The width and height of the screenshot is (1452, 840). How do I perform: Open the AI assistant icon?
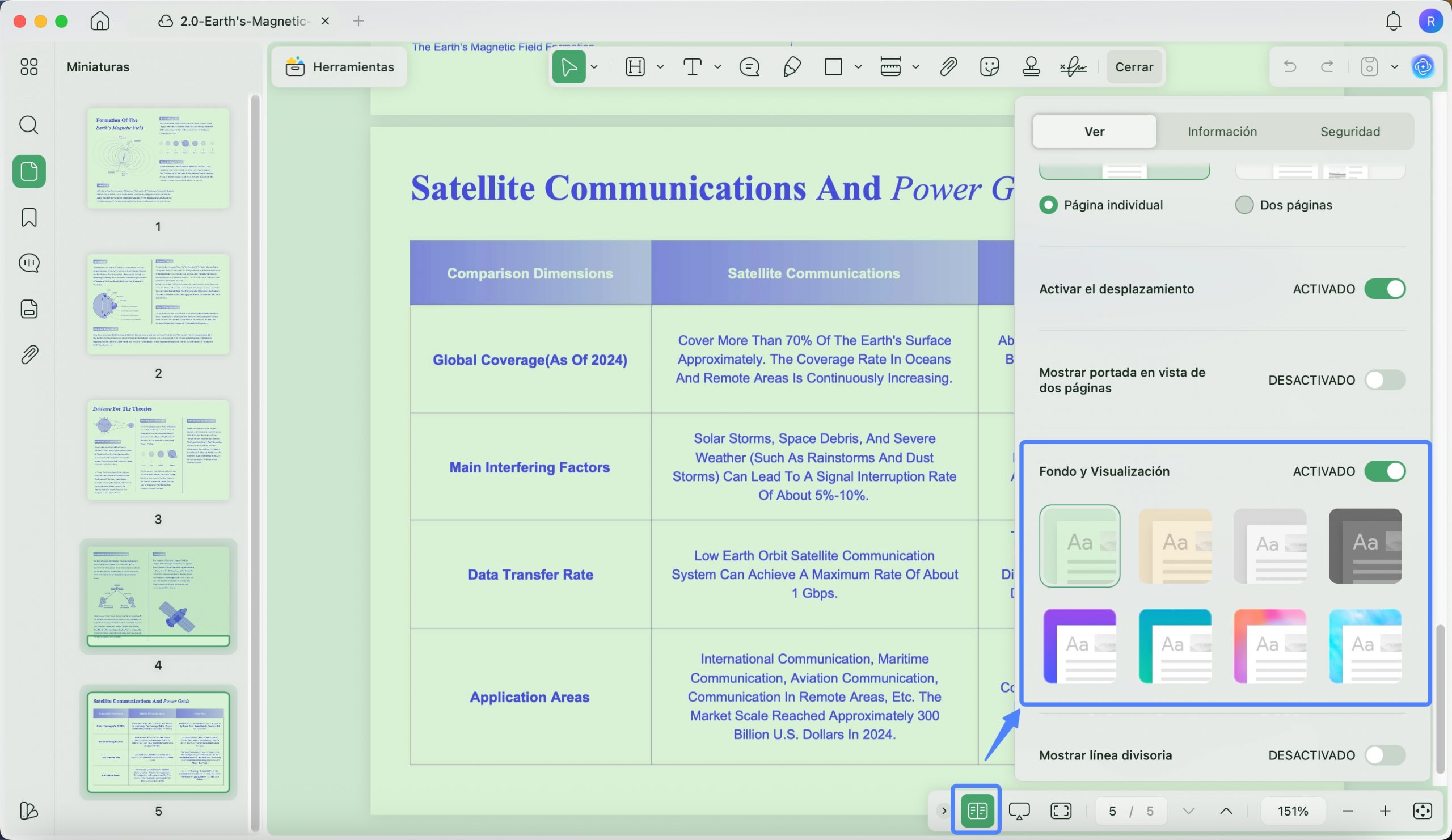pyautogui.click(x=1423, y=67)
